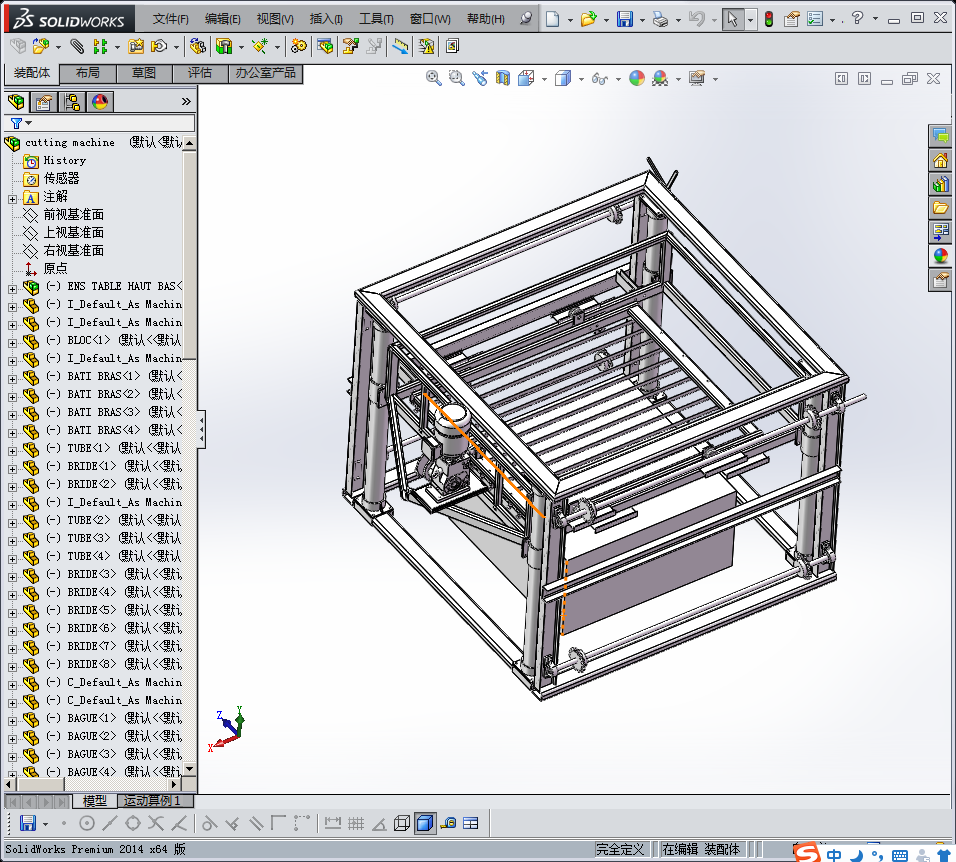The height and width of the screenshot is (862, 956).
Task: Click the 完全定义 status bar text
Action: point(619,849)
